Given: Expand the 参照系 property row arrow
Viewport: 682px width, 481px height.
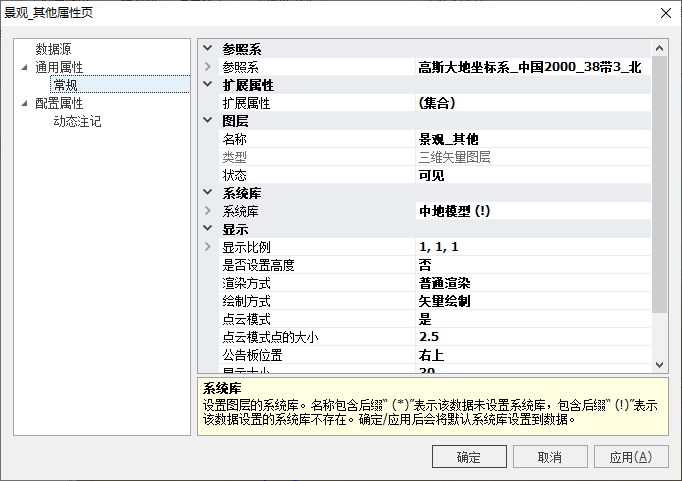Looking at the screenshot, I should tap(207, 67).
